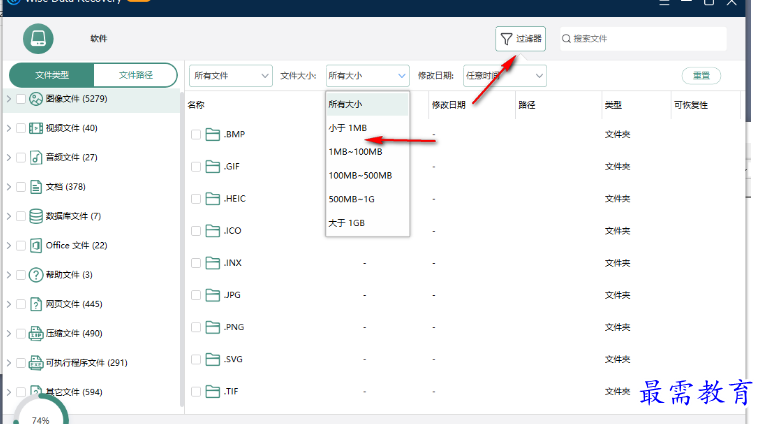Click the 音频文件 music note icon
Image resolution: width=761 pixels, height=424 pixels.
36,158
